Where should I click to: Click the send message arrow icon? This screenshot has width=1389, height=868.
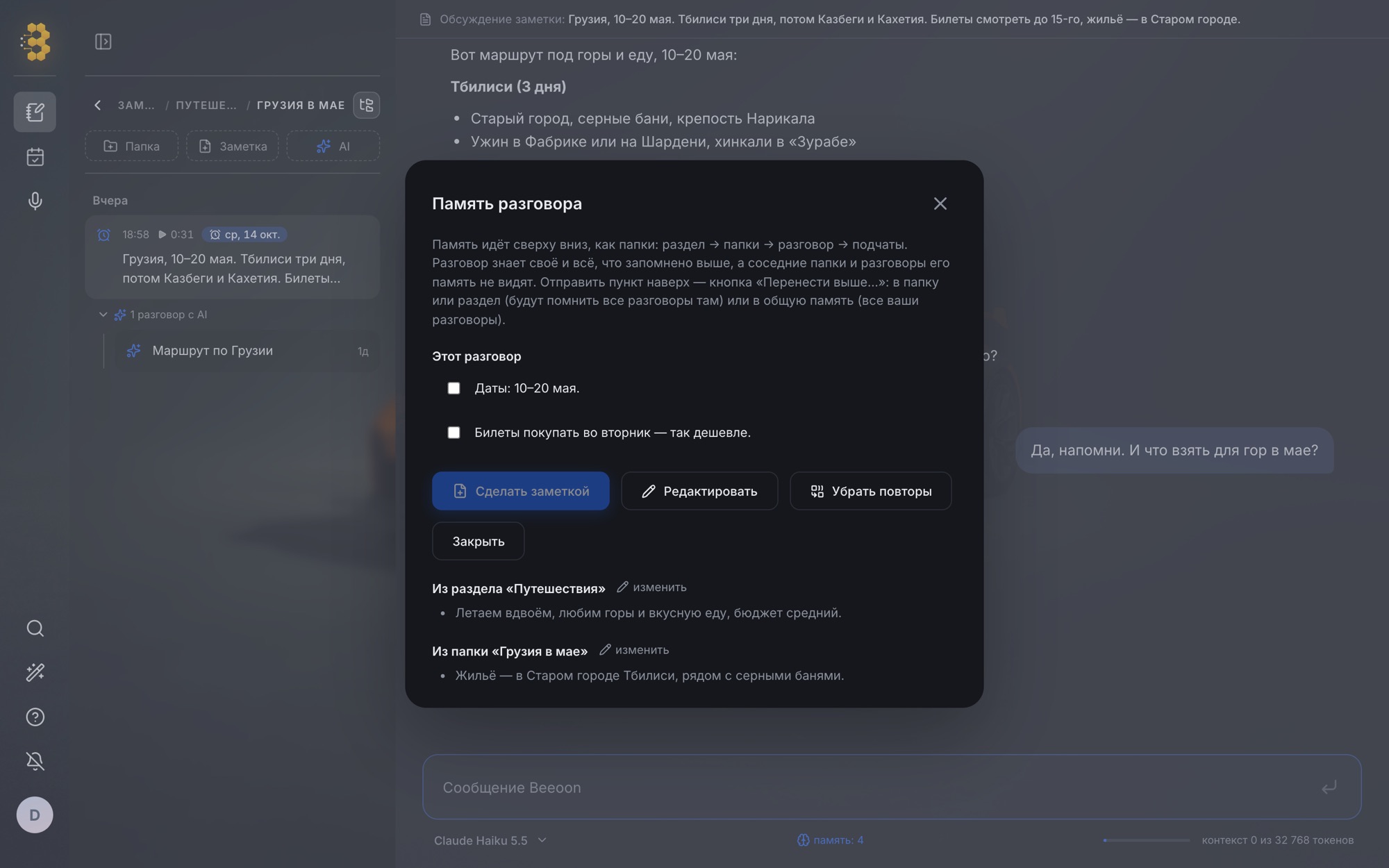pyautogui.click(x=1329, y=787)
